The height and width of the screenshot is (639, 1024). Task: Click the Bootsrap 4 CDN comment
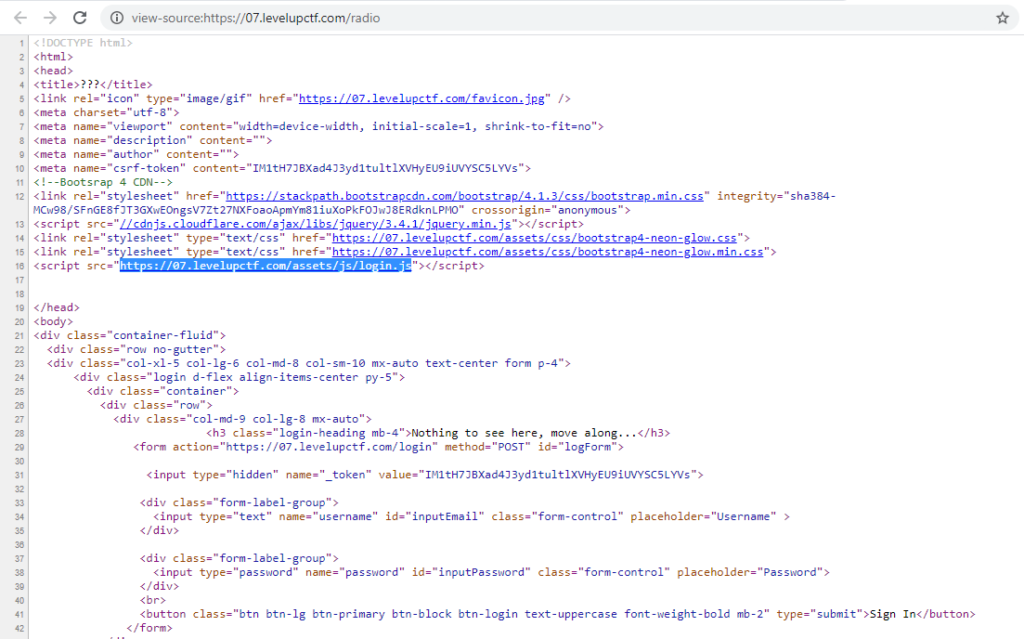click(x=103, y=182)
